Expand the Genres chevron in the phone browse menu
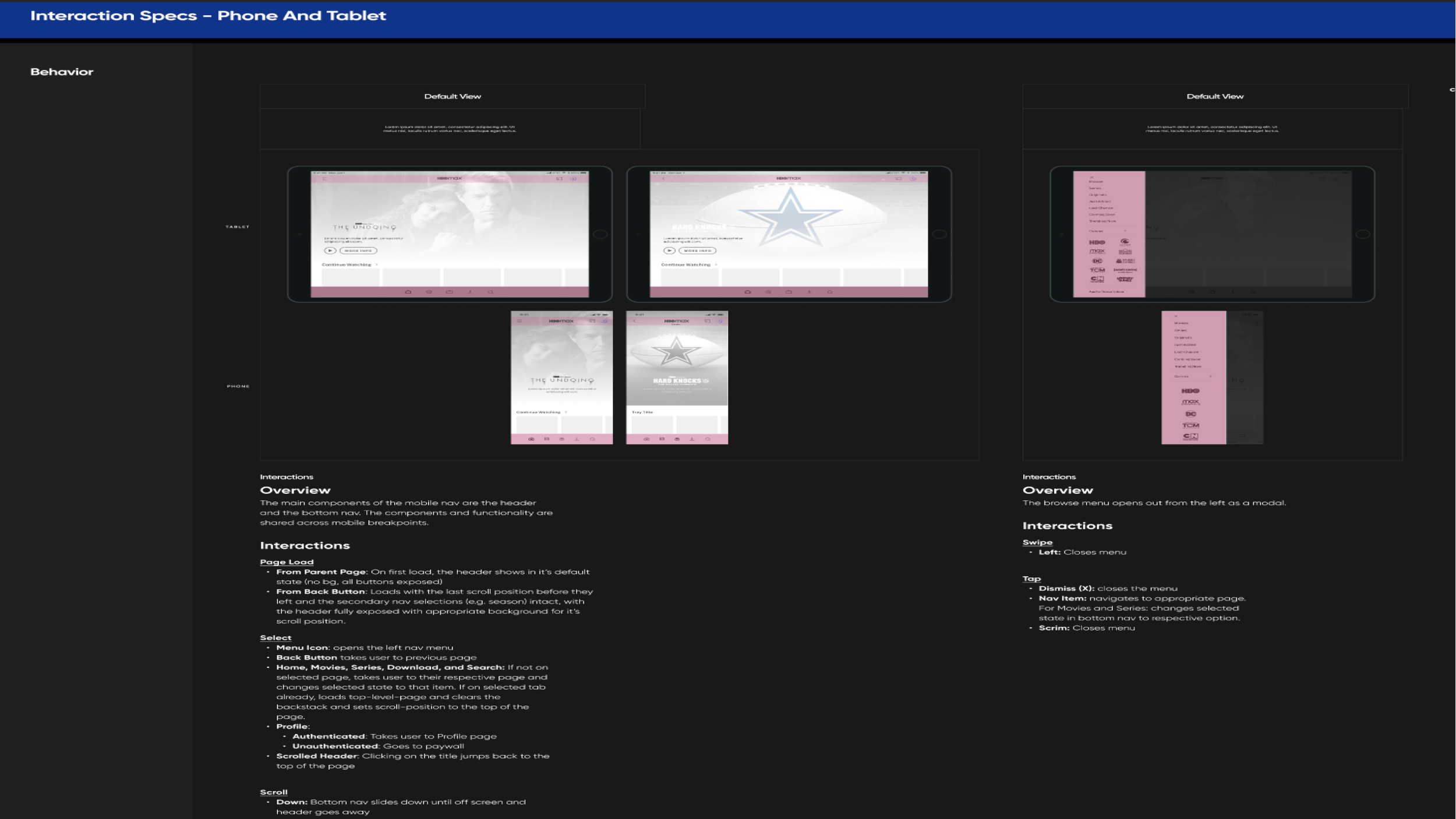 [1210, 376]
